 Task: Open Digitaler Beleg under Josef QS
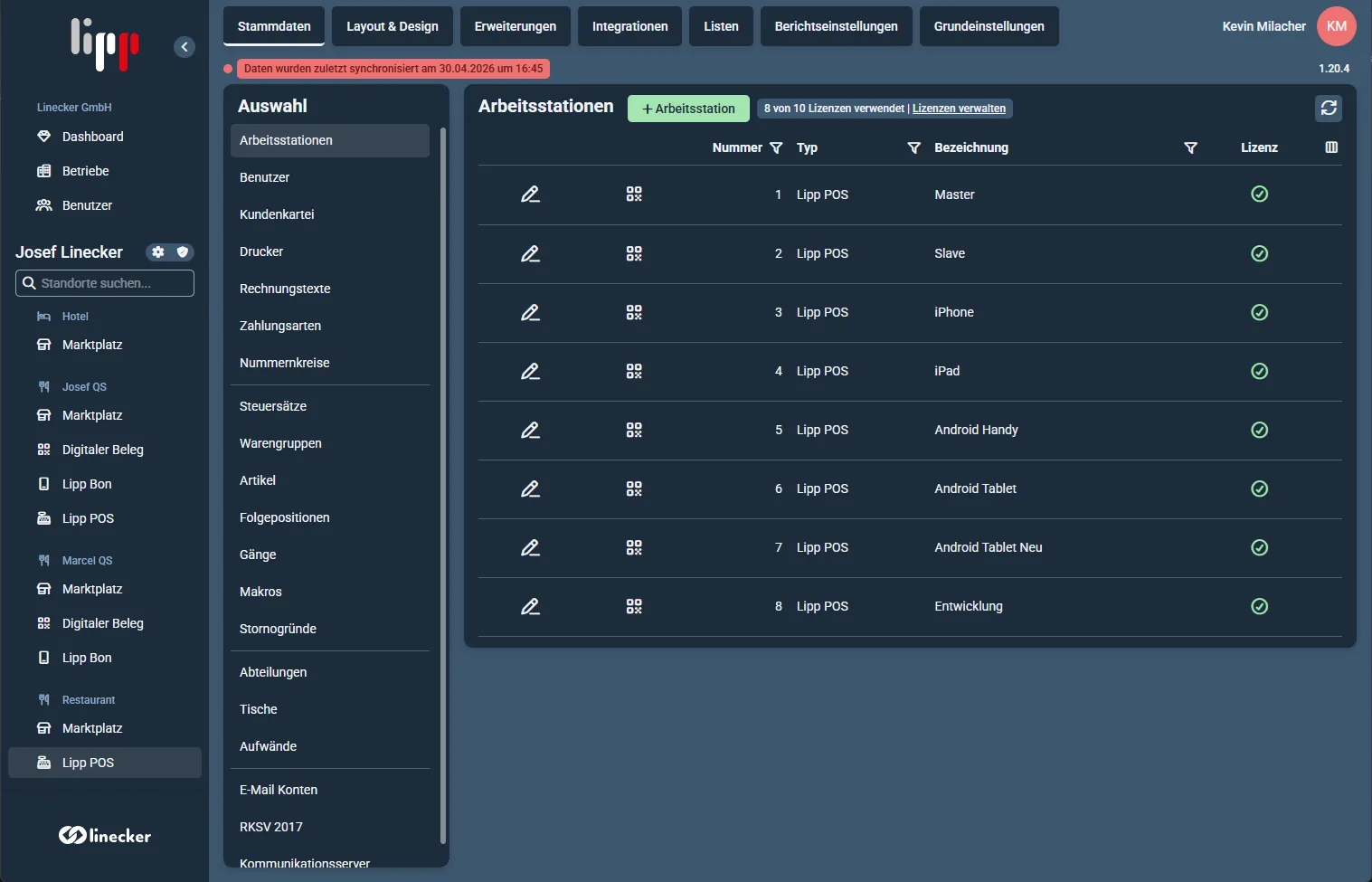click(x=105, y=450)
